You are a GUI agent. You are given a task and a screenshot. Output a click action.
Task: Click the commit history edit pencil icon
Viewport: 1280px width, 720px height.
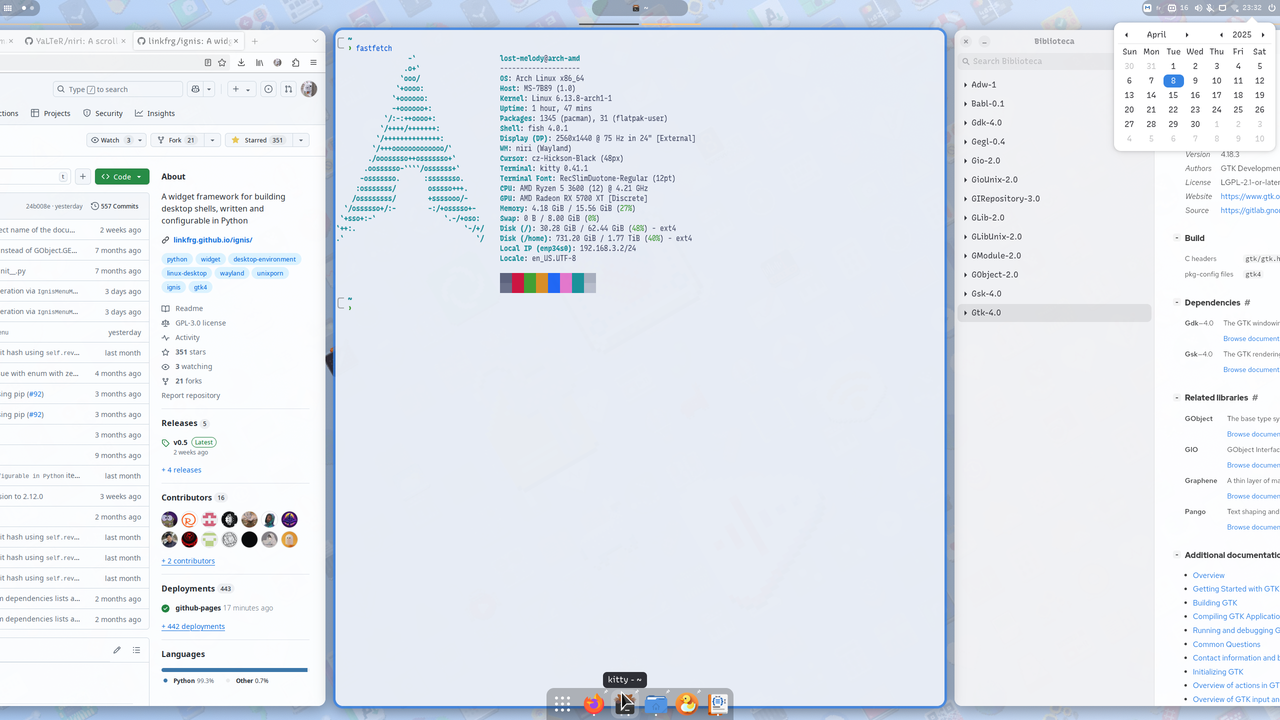116,650
